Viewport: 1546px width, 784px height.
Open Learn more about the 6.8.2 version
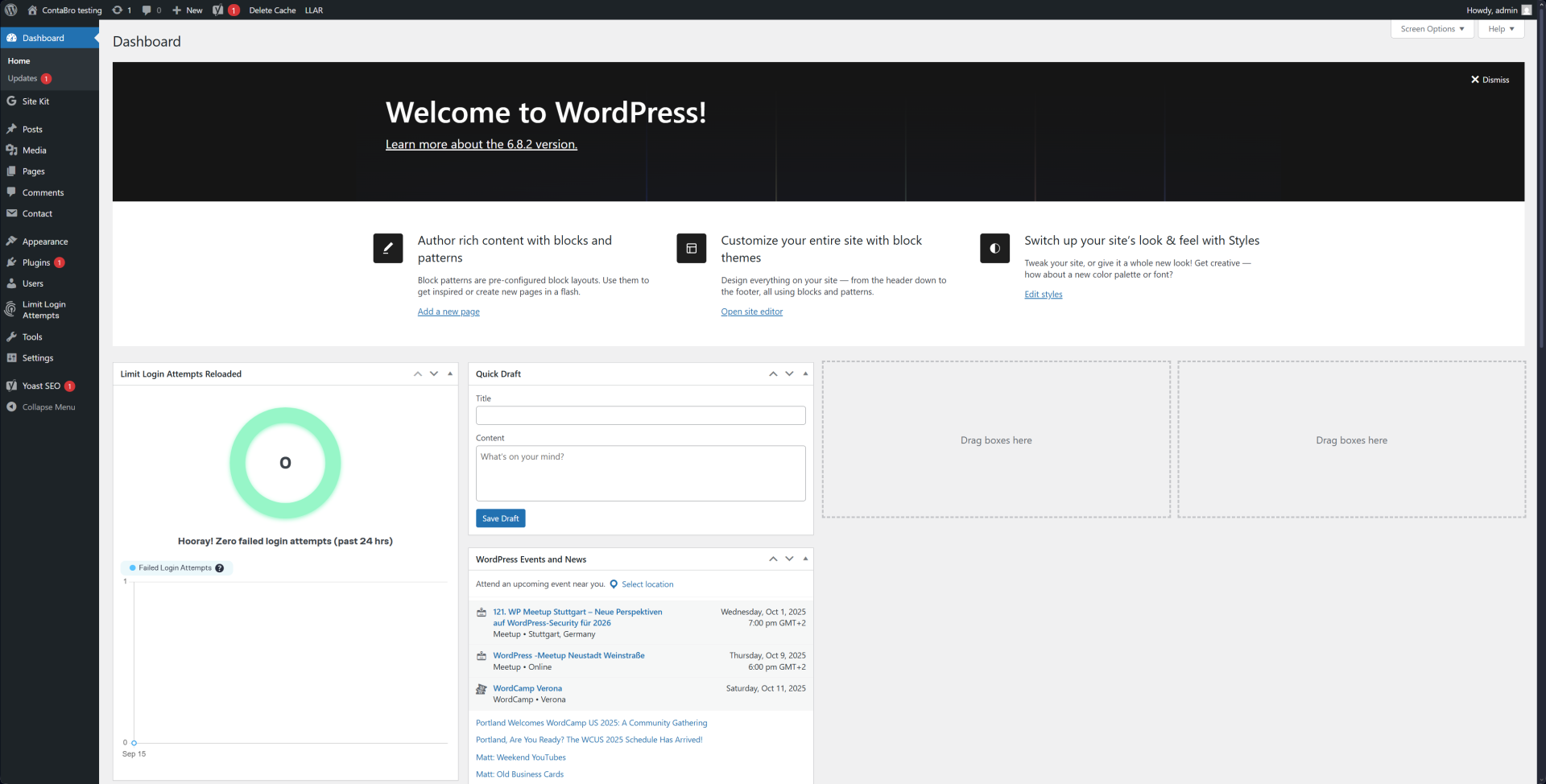482,145
